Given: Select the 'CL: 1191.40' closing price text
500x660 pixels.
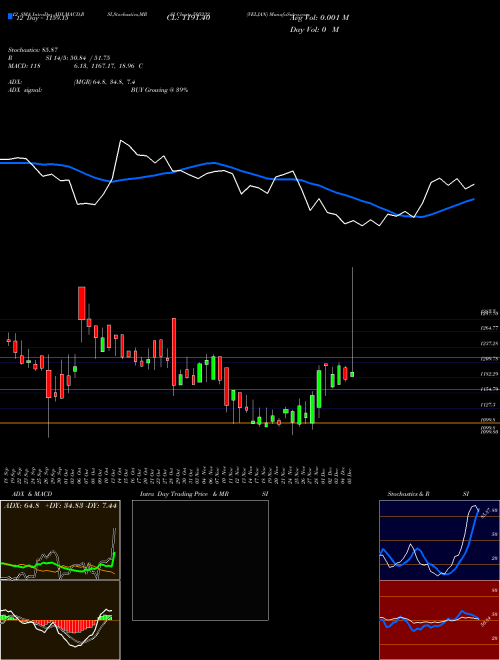Looking at the screenshot, I should [188, 18].
